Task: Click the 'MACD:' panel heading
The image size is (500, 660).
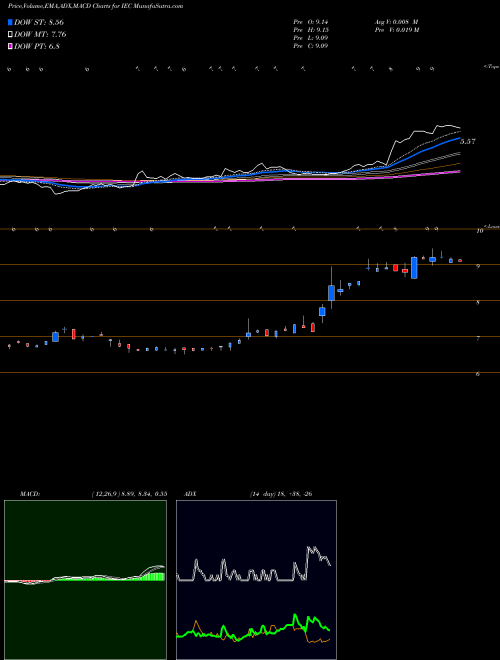Action: 30,494
